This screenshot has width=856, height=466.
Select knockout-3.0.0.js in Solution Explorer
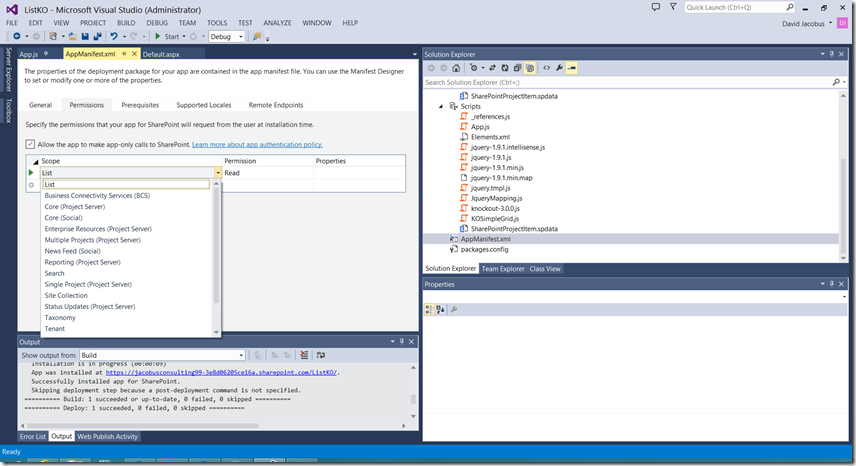495,208
